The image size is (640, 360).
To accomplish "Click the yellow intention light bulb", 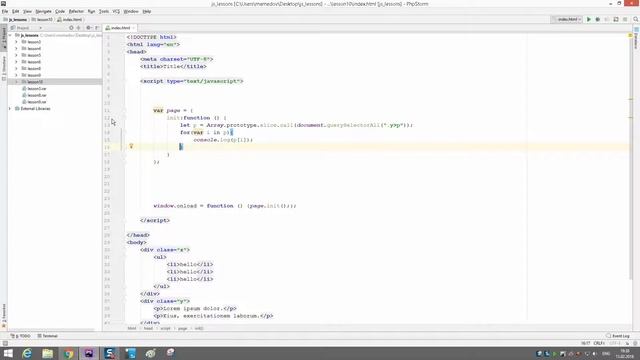I will [131, 146].
